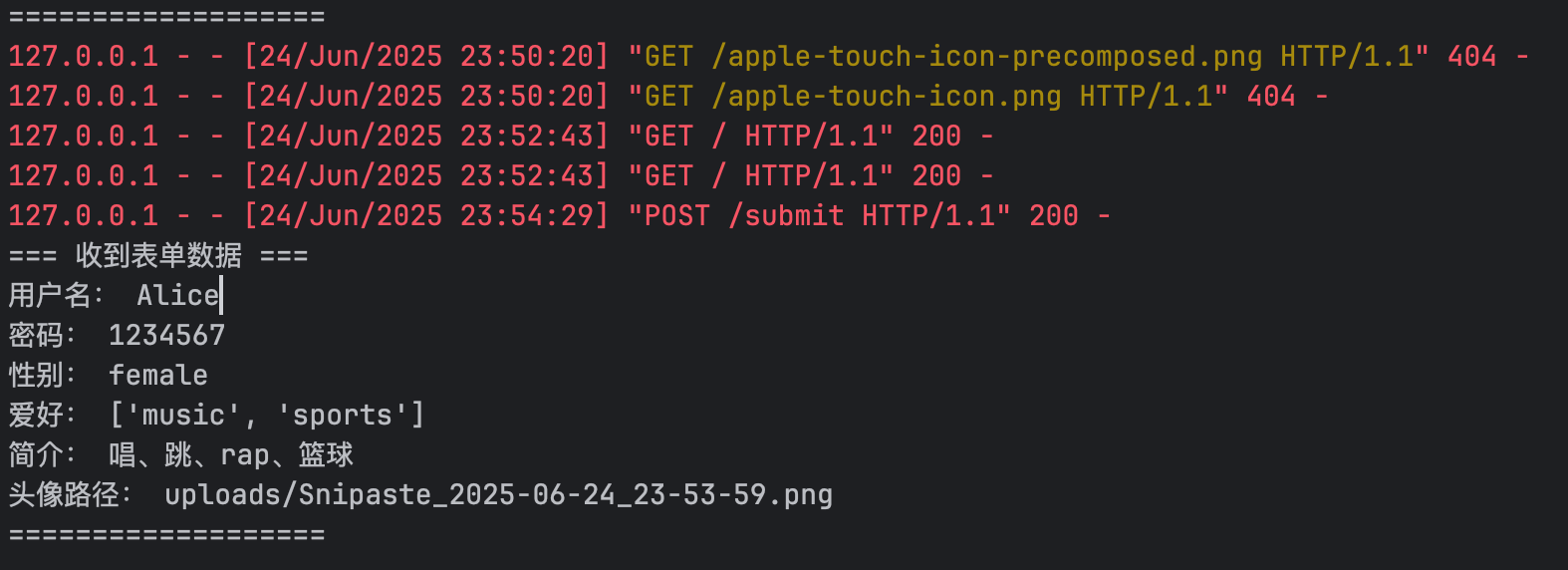1568x570 pixels.
Task: Click the apple-touch-icon.png request path
Action: pos(886,97)
